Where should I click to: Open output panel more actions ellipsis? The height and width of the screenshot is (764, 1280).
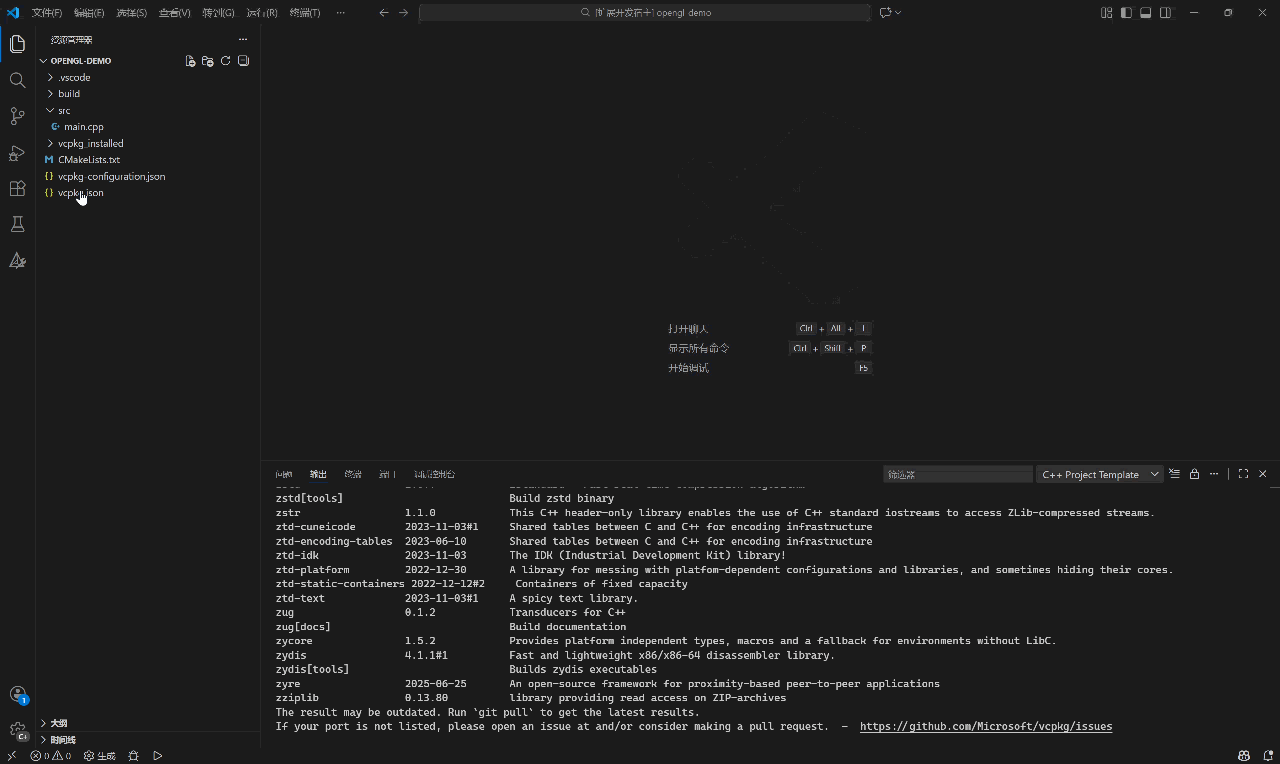coord(1214,474)
